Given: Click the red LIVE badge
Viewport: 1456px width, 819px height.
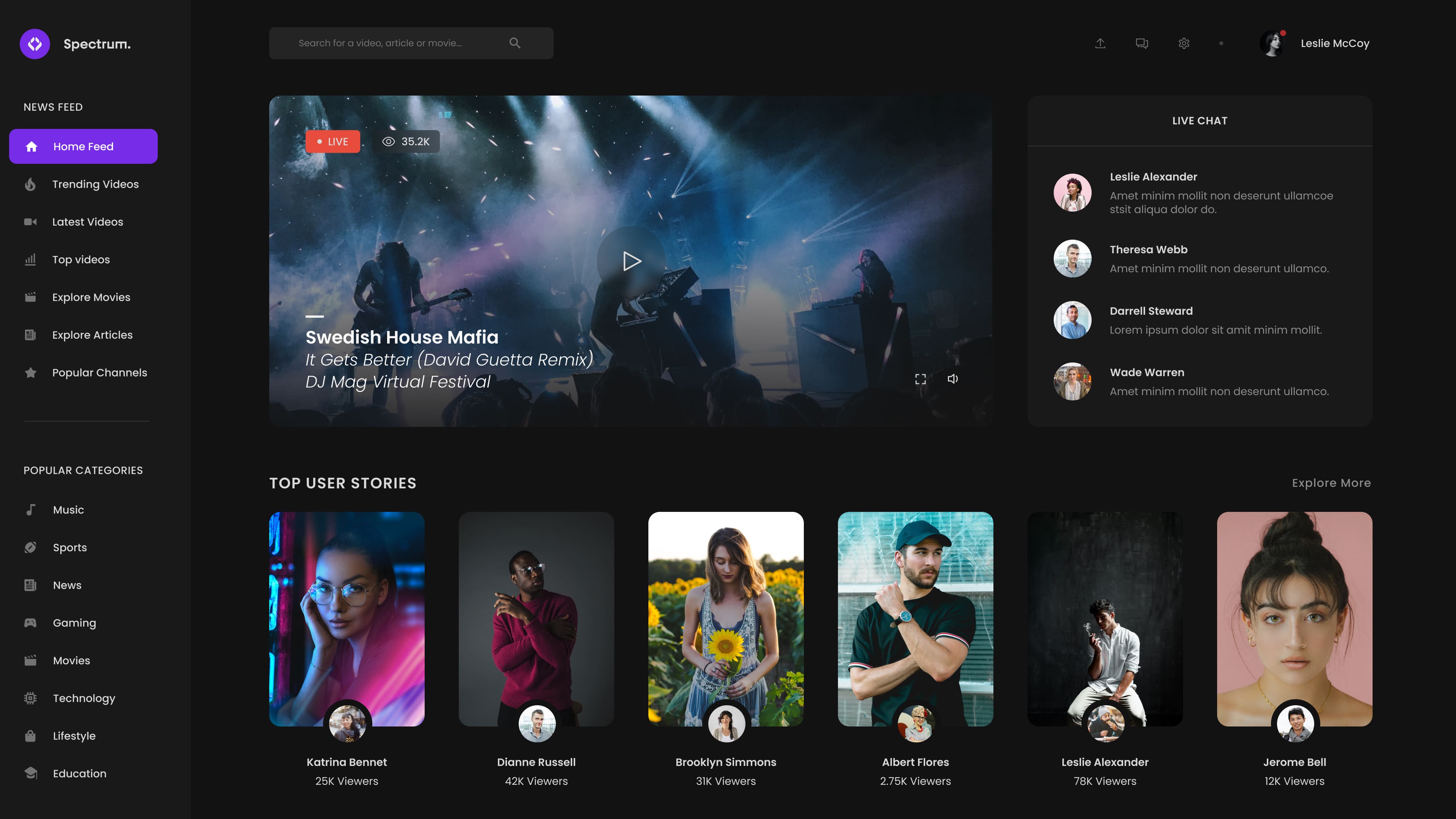Looking at the screenshot, I should [x=333, y=141].
